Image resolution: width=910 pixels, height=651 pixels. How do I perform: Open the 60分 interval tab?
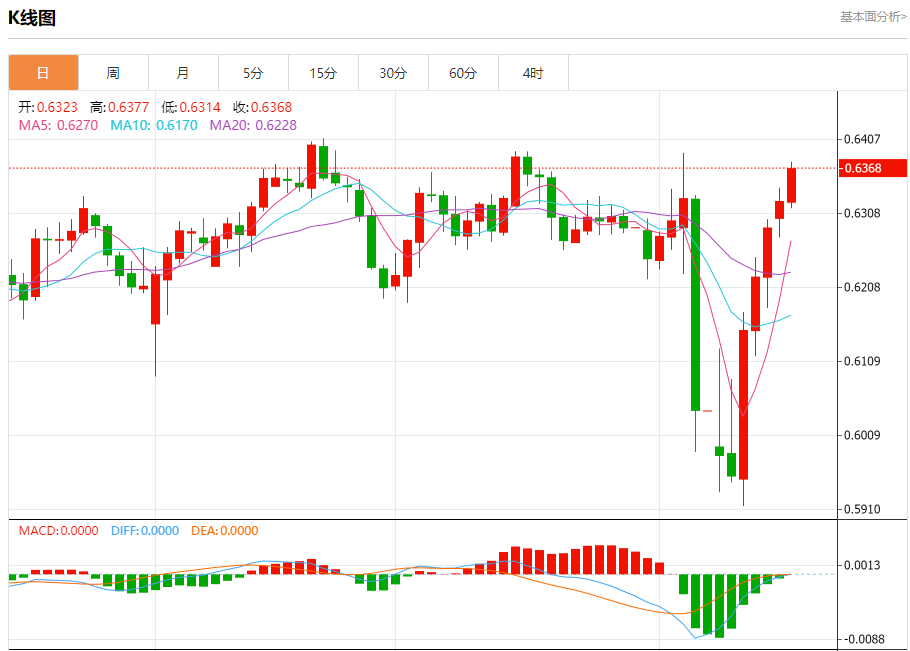point(463,73)
